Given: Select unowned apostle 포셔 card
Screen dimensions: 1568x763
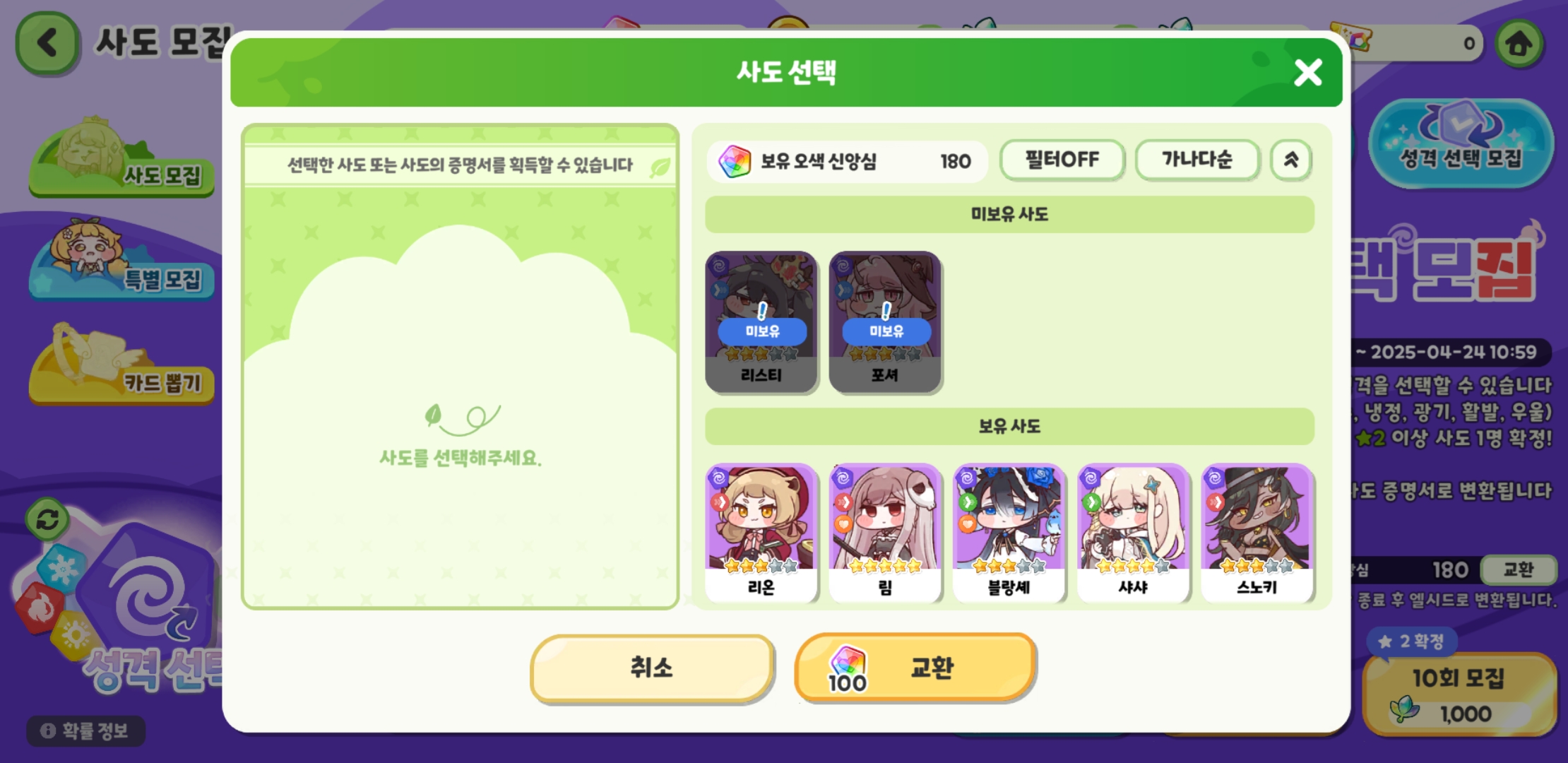Looking at the screenshot, I should [x=885, y=322].
